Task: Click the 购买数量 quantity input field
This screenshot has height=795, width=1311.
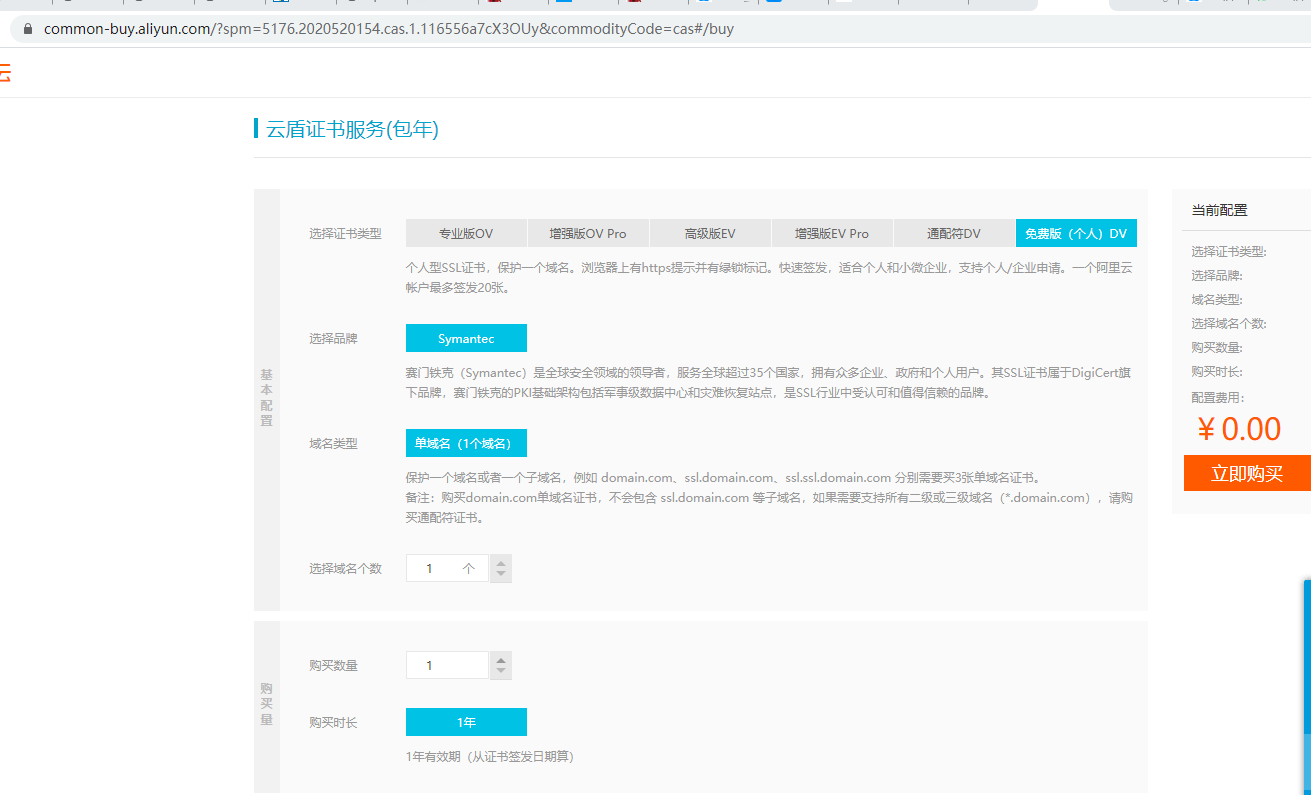Action: (446, 665)
